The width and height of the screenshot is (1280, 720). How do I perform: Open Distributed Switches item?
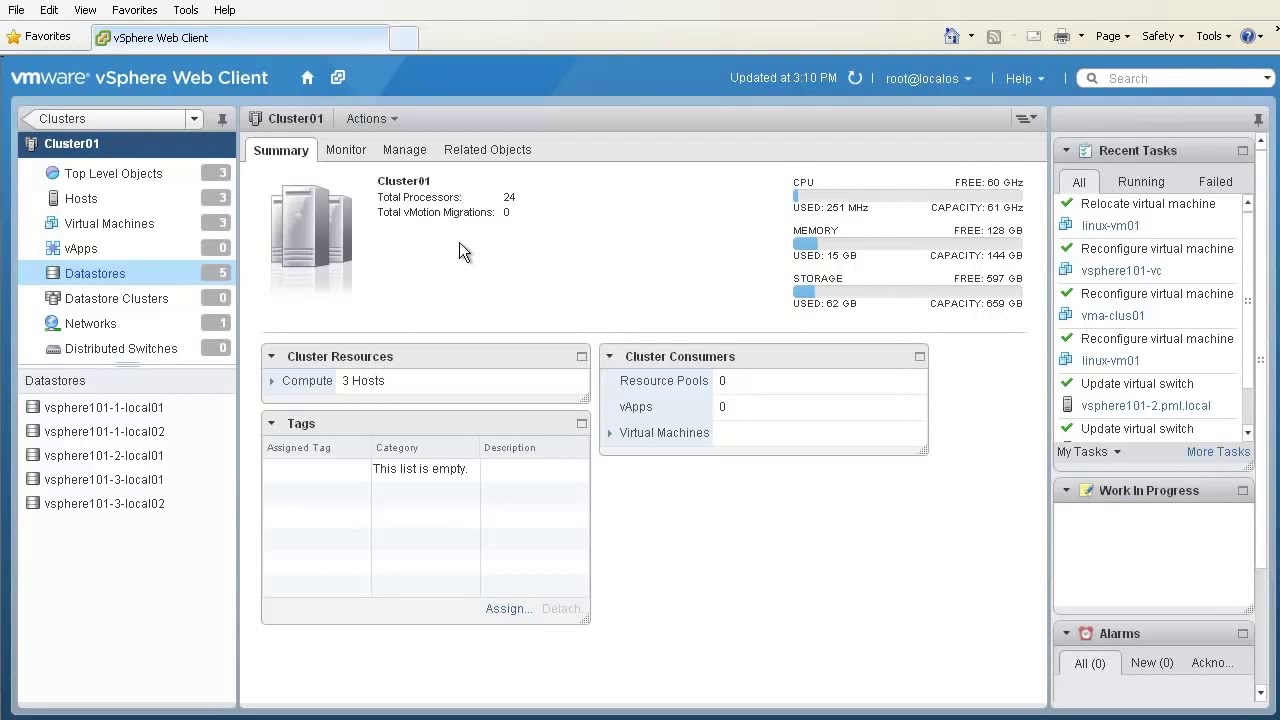(121, 348)
